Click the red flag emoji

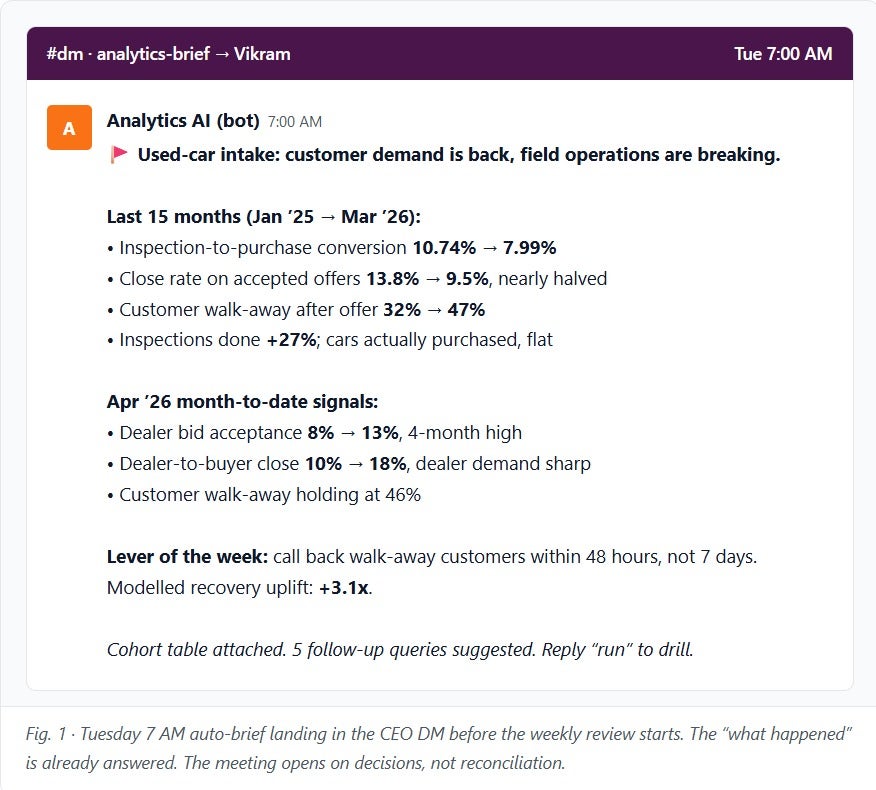[119, 155]
